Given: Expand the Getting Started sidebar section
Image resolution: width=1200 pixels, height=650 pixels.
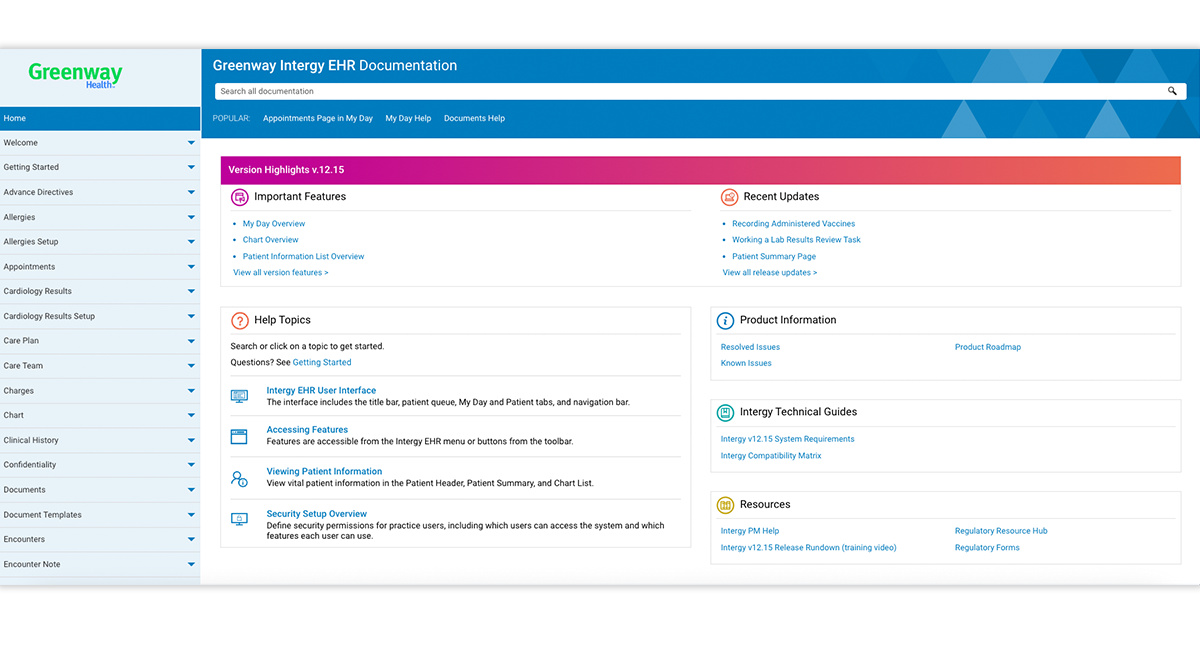Looking at the screenshot, I should [191, 168].
